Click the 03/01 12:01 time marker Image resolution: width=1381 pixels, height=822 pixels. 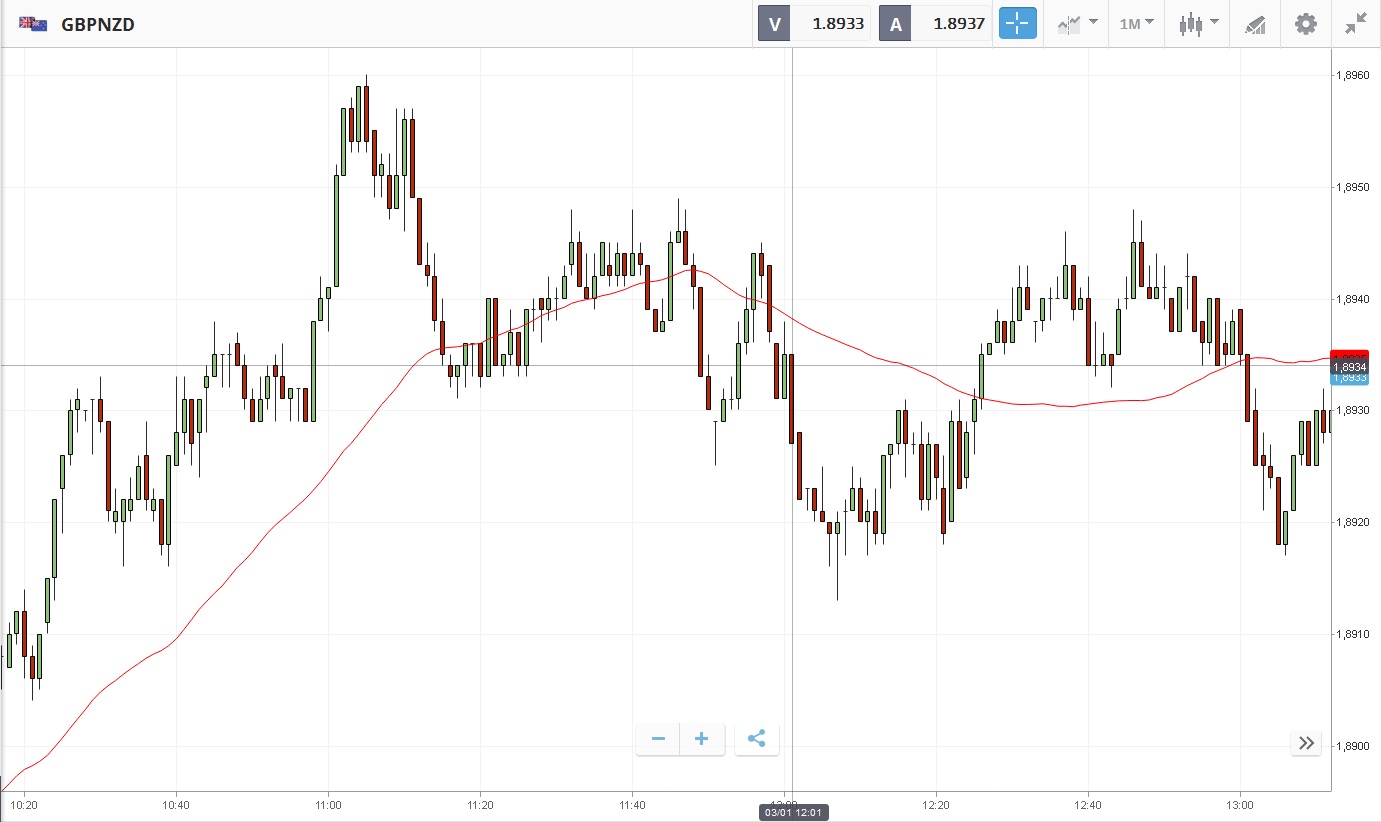click(x=792, y=812)
